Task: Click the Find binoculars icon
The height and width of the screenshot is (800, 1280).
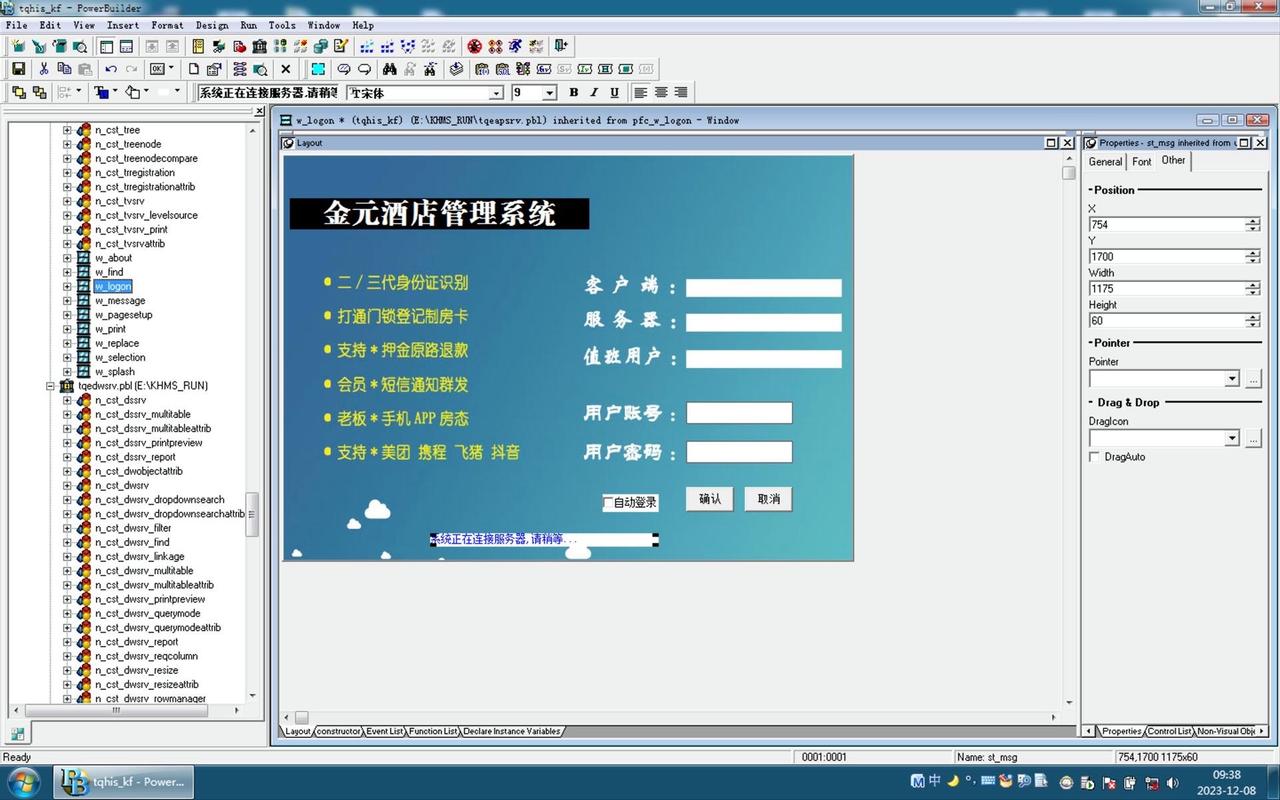Action: pos(390,69)
